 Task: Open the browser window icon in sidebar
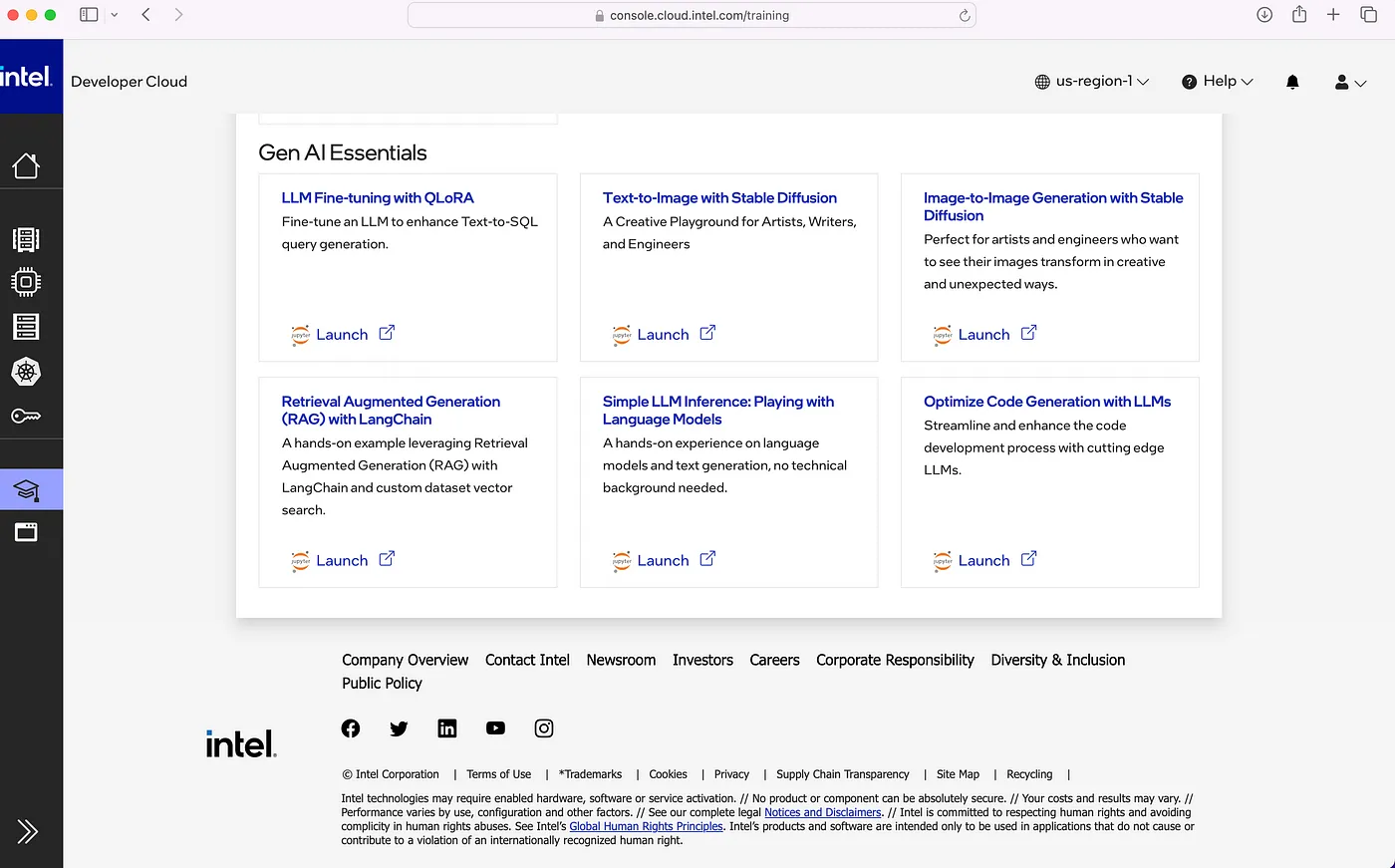[26, 532]
